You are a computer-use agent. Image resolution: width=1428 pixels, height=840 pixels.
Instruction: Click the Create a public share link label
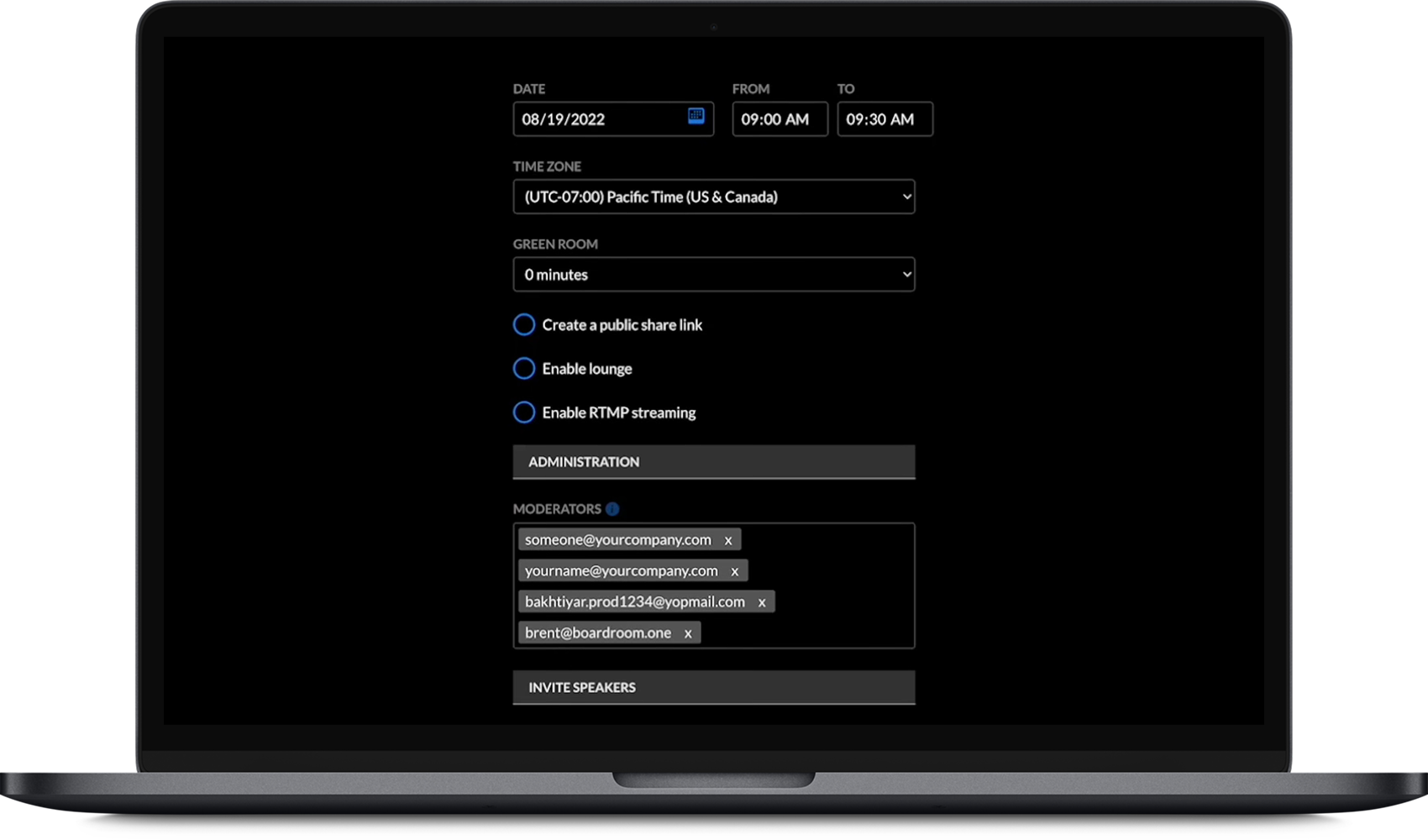(622, 325)
